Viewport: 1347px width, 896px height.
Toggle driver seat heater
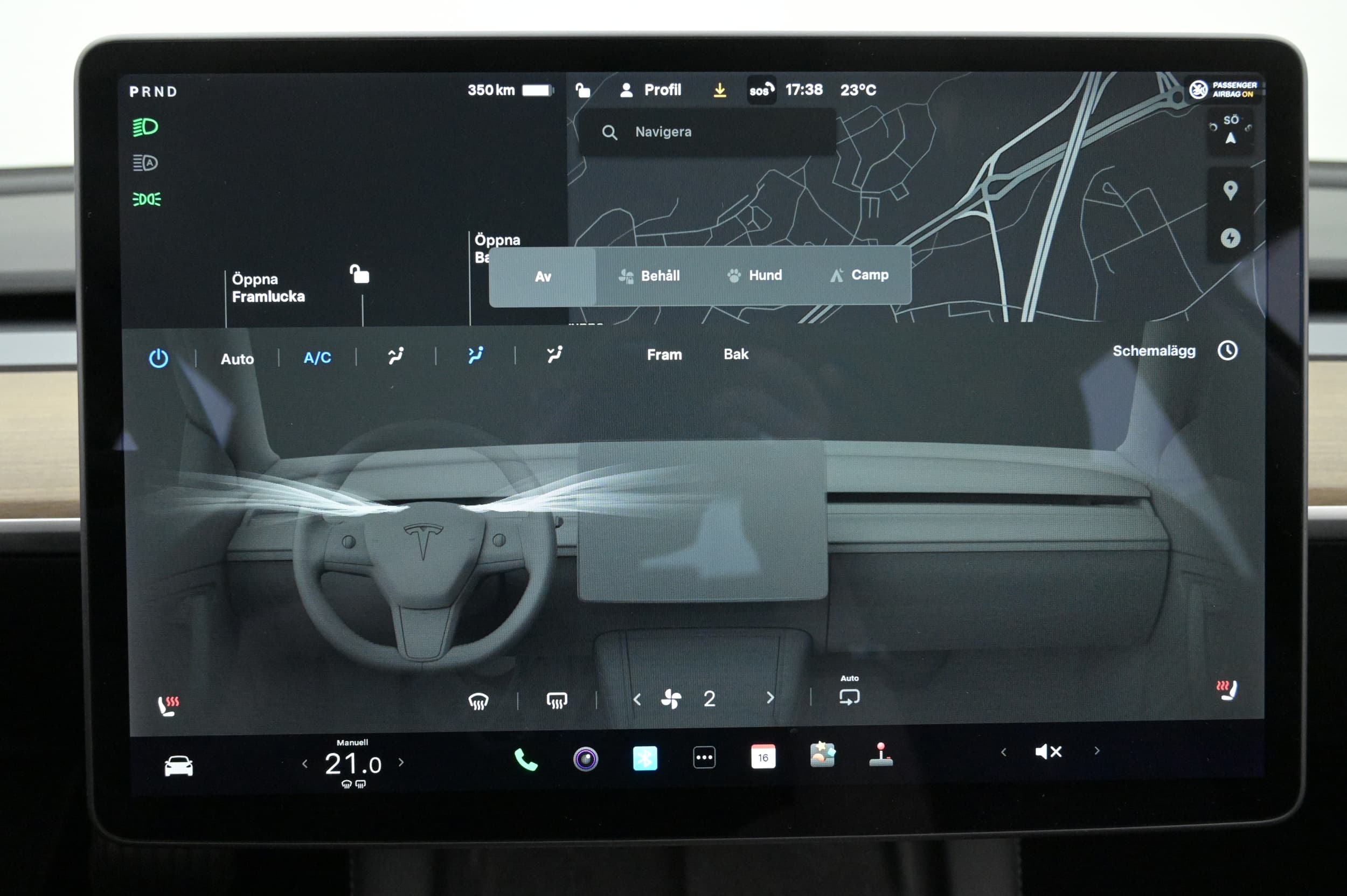(x=169, y=706)
